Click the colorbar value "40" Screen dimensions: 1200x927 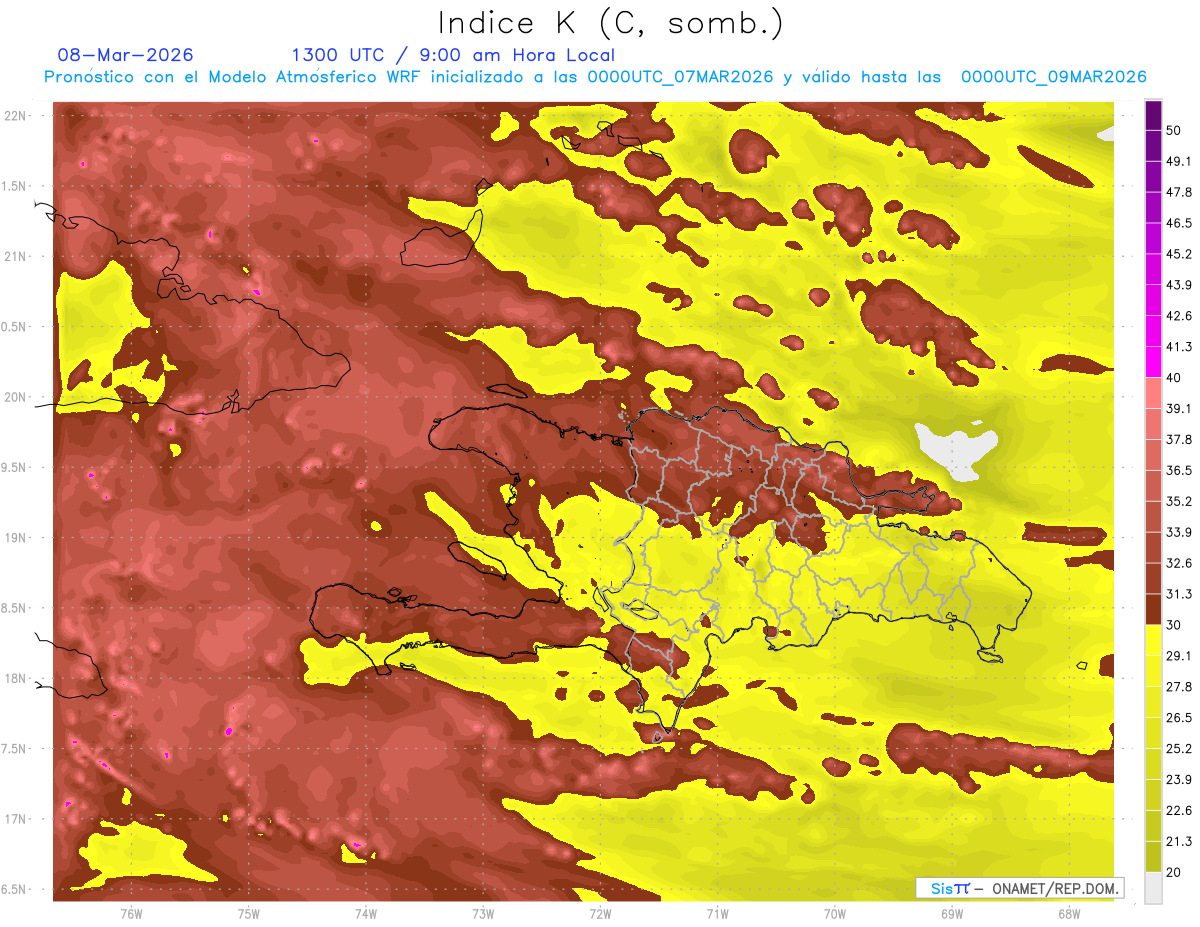[x=1175, y=377]
